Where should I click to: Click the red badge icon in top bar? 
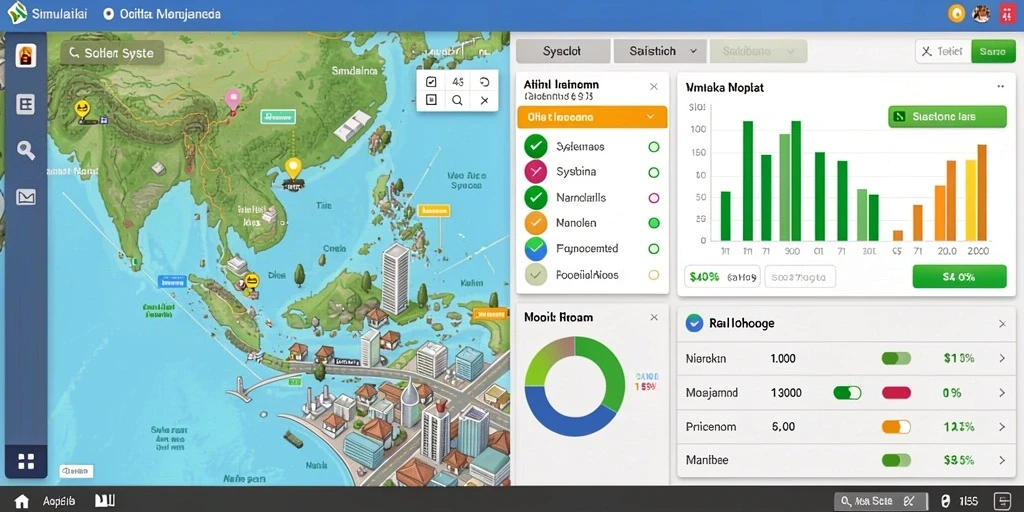[x=1006, y=14]
